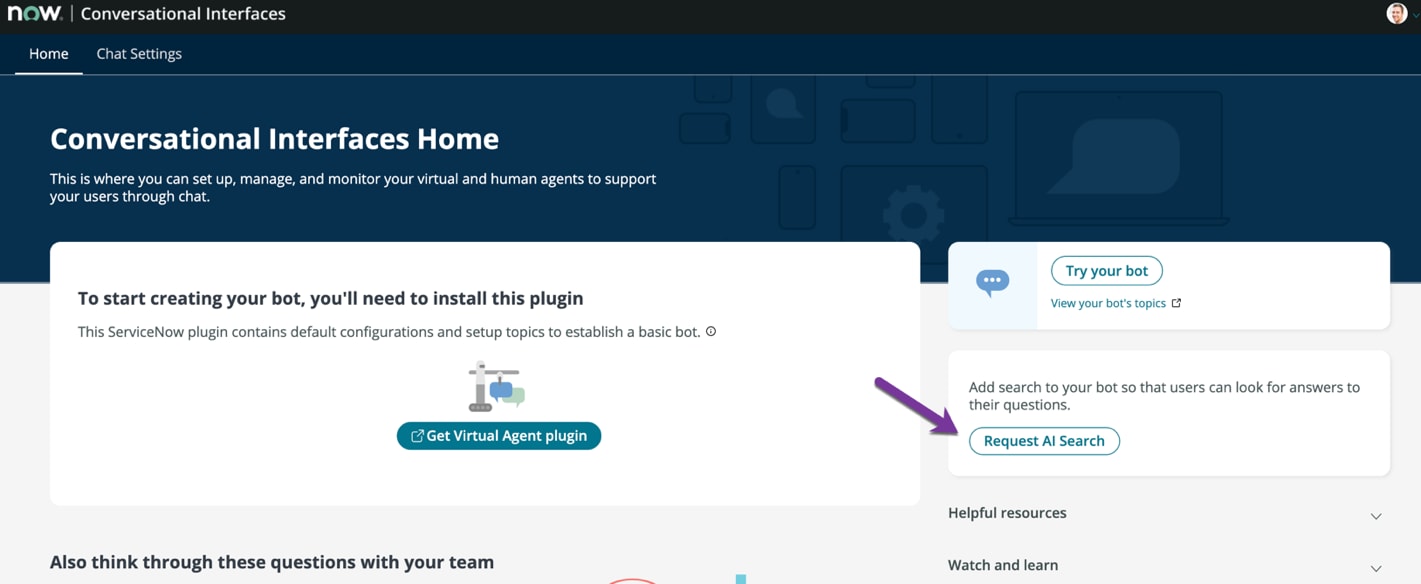The image size is (1421, 584).
Task: Open View your bot's topics
Action: [x=1107, y=302]
